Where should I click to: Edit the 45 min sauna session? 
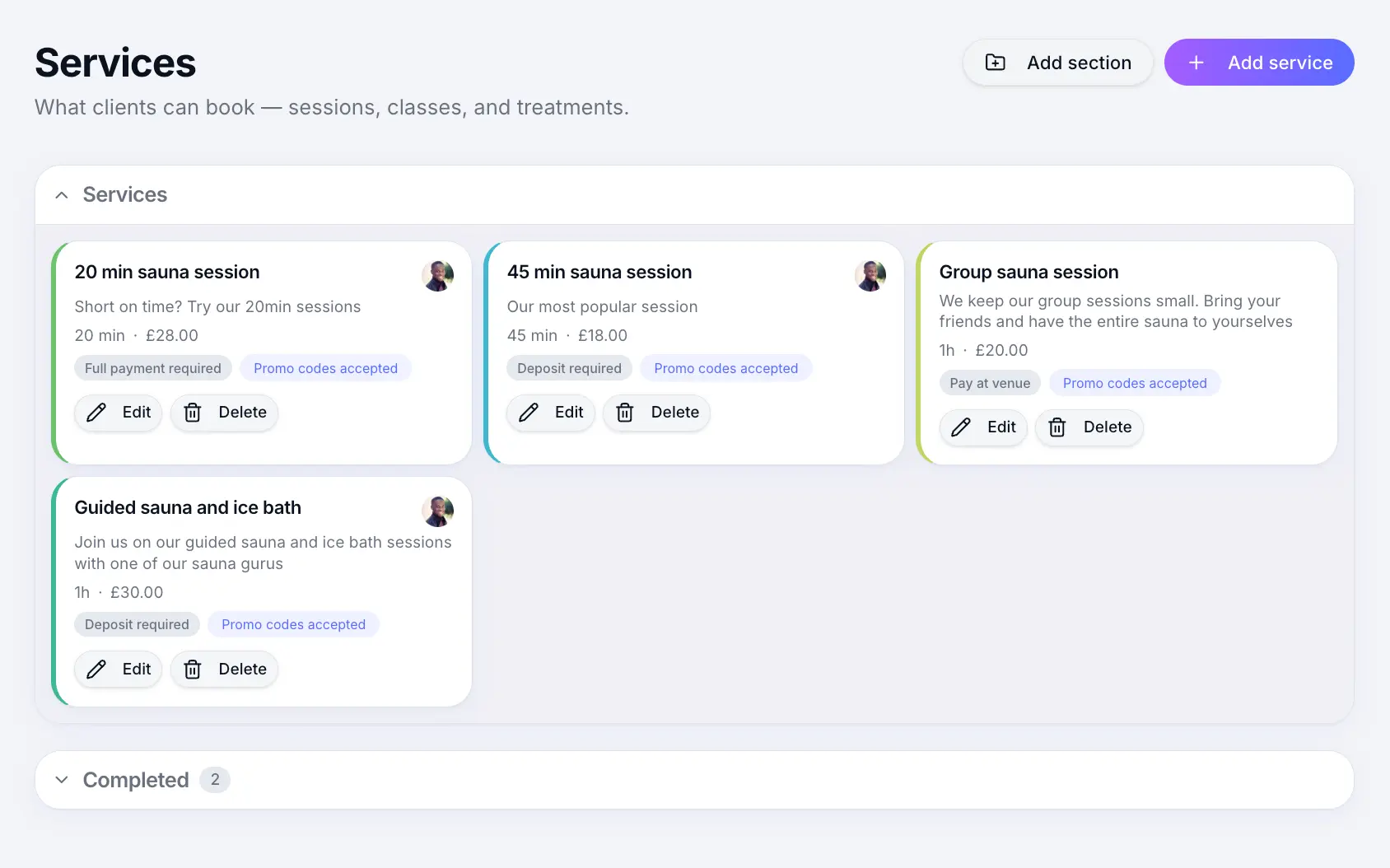click(x=551, y=413)
